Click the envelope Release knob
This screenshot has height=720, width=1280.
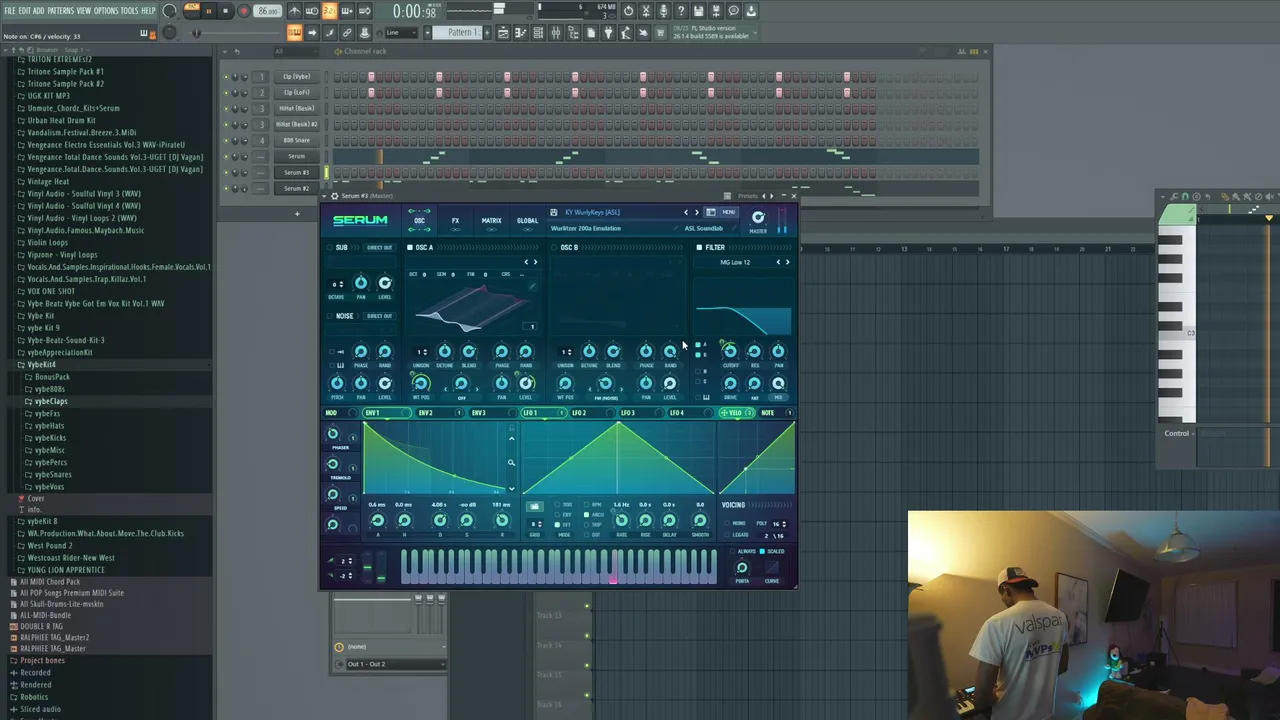501,520
